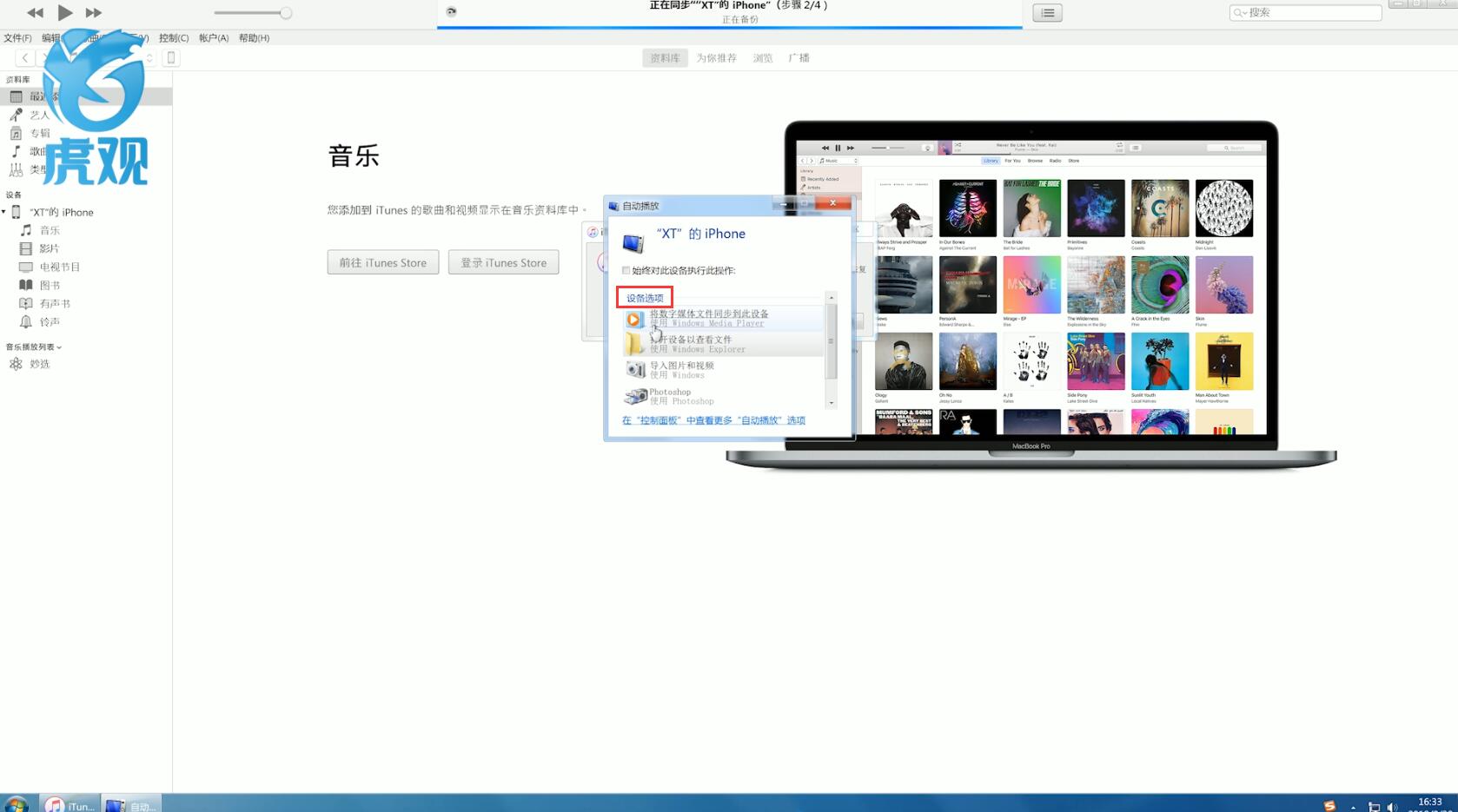Click the sync status icon in the header
This screenshot has height=812, width=1458.
451,11
